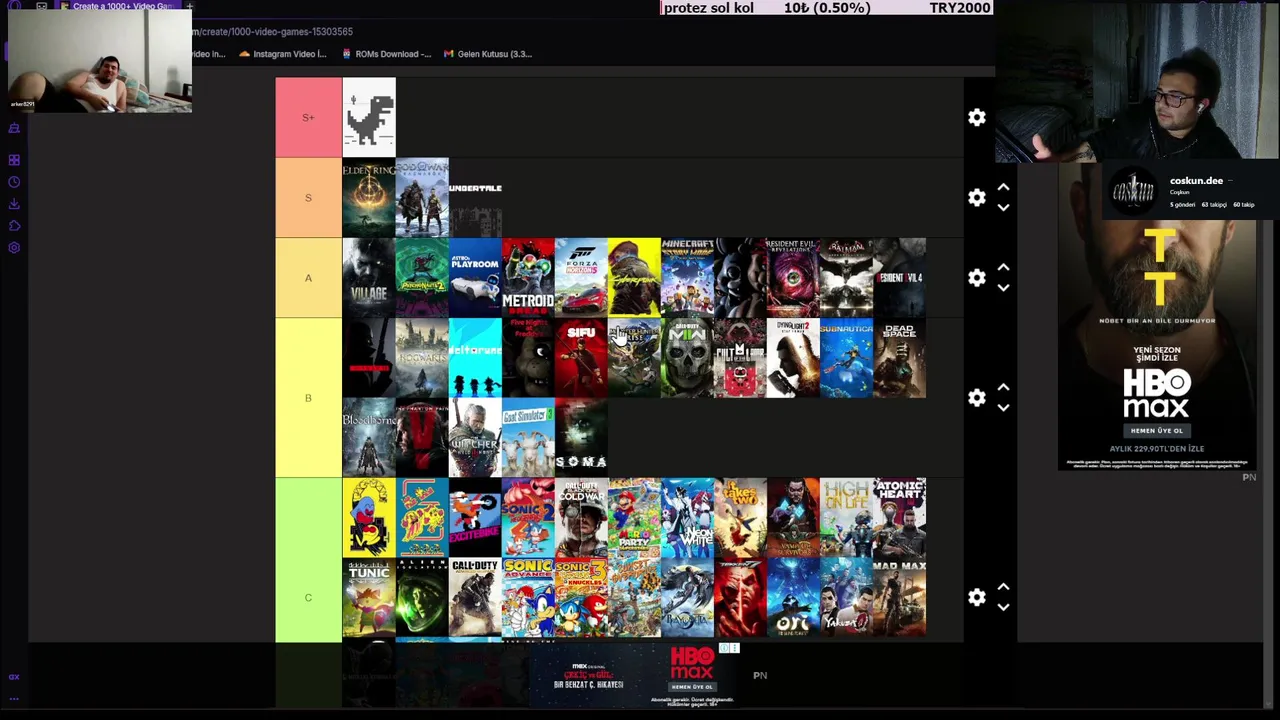
Task: Select the Dying Light 2 tile
Action: [793, 358]
